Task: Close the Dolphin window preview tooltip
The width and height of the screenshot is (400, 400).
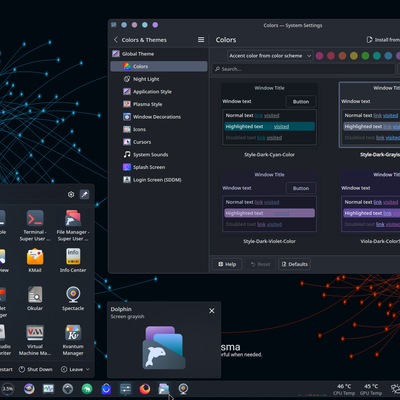Action: (x=212, y=311)
